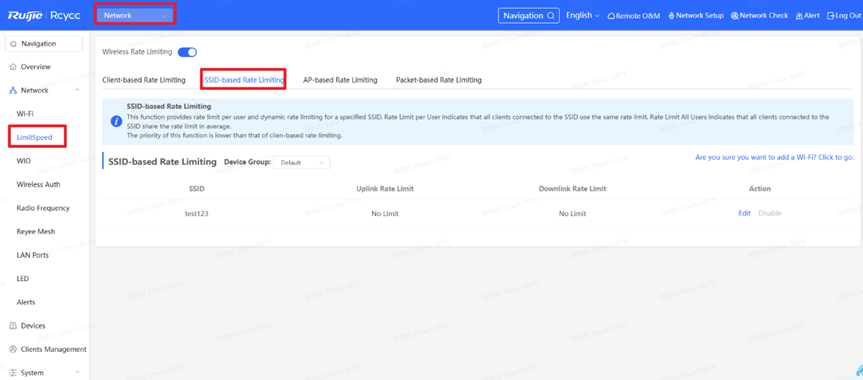Screen dimensions: 863x380
Task: Click the Network Setup icon
Action: click(671, 16)
